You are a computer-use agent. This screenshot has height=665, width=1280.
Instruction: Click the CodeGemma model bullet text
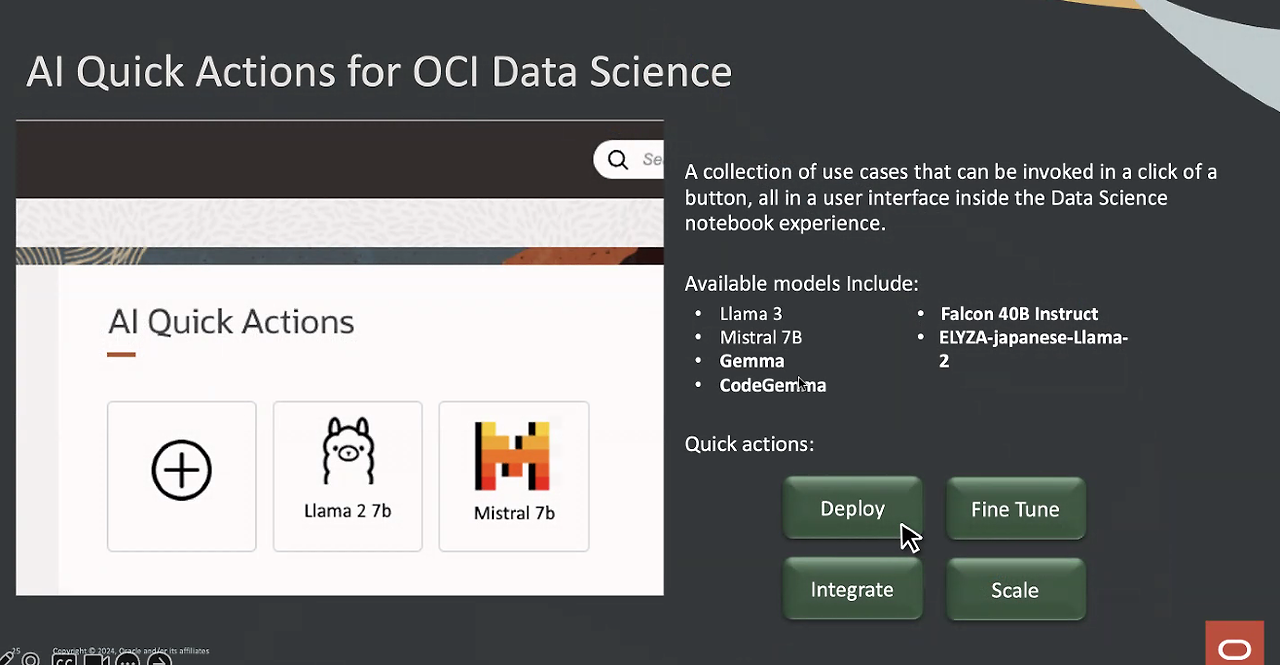[772, 385]
